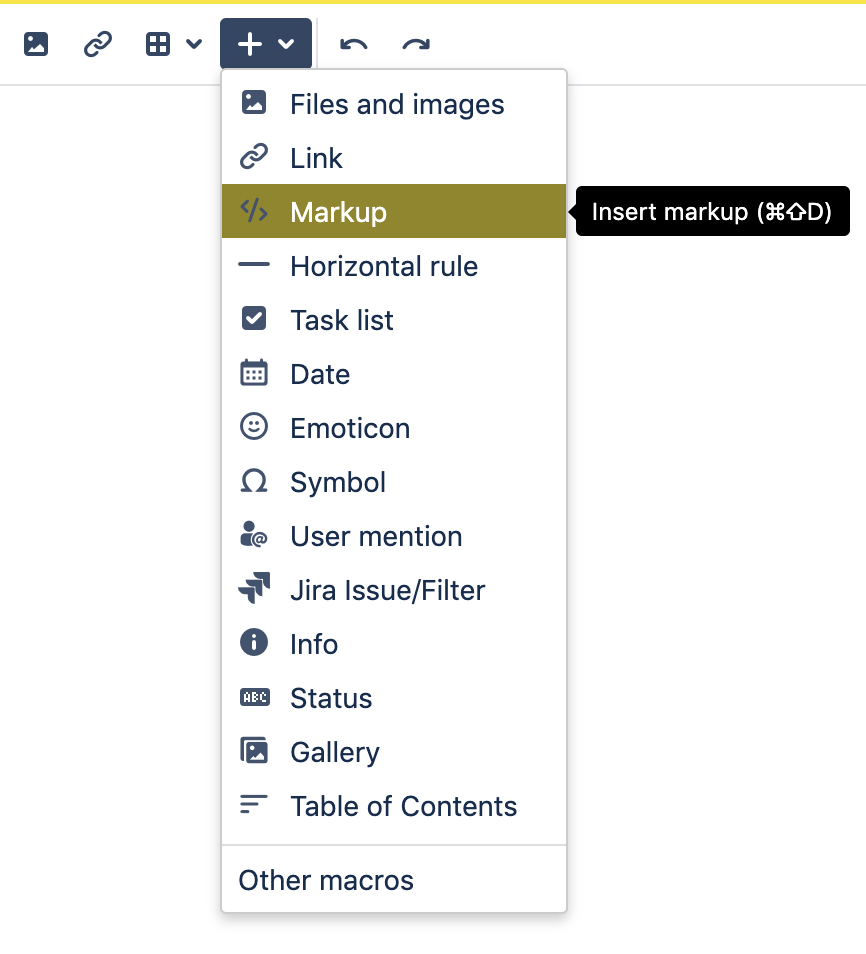Image resolution: width=866 pixels, height=954 pixels.
Task: Choose Symbol from the insert menu
Action: (x=337, y=482)
